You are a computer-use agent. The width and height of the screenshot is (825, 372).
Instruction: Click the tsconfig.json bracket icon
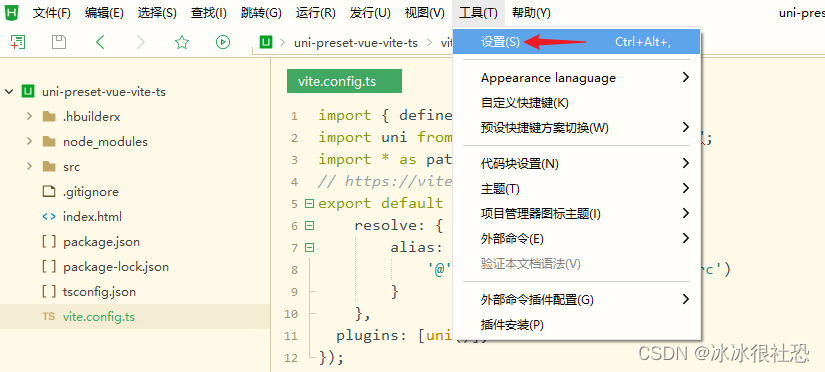tap(49, 291)
